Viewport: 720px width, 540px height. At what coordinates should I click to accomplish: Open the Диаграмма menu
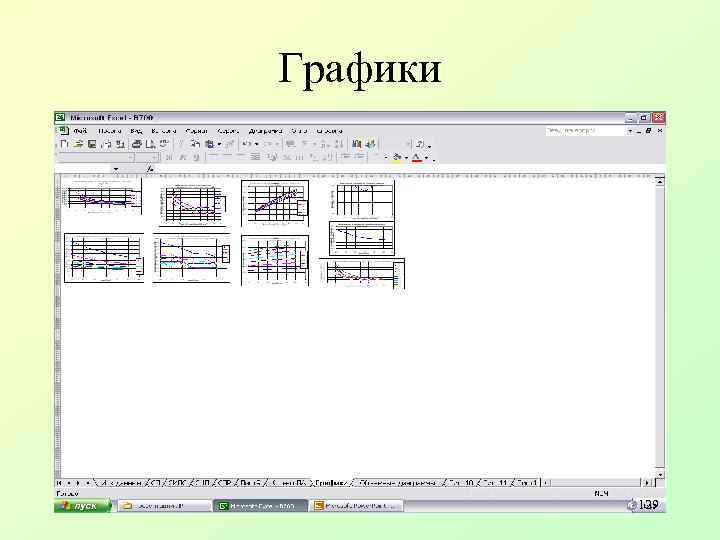(x=265, y=131)
